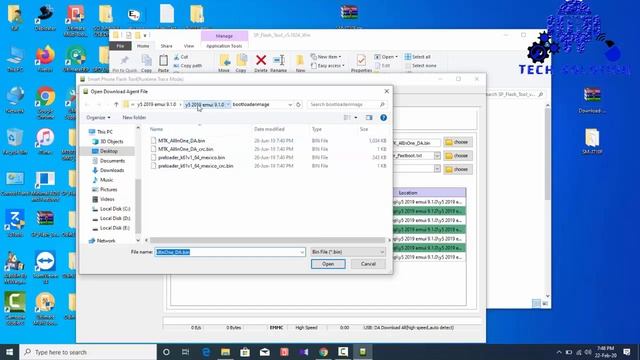The height and width of the screenshot is (360, 640).
Task: Select Local Disk (C:) in navigation pane
Action: [115, 209]
